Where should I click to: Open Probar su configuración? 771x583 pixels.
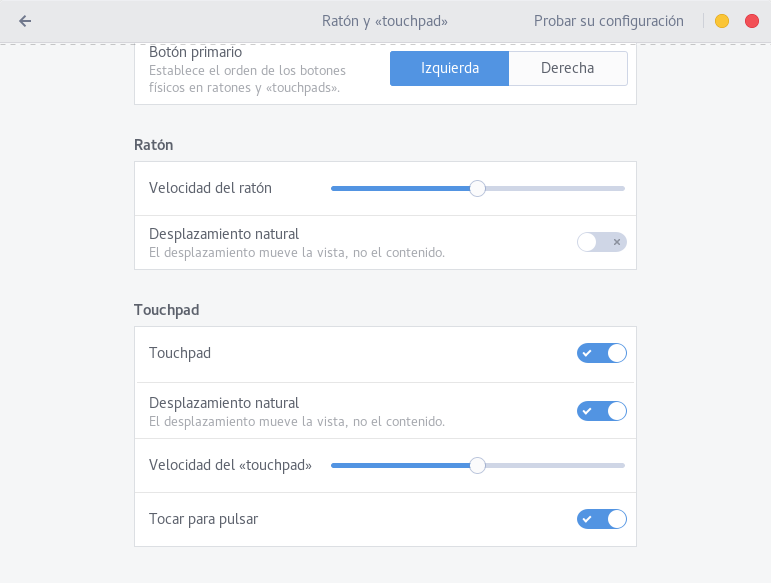click(x=608, y=21)
